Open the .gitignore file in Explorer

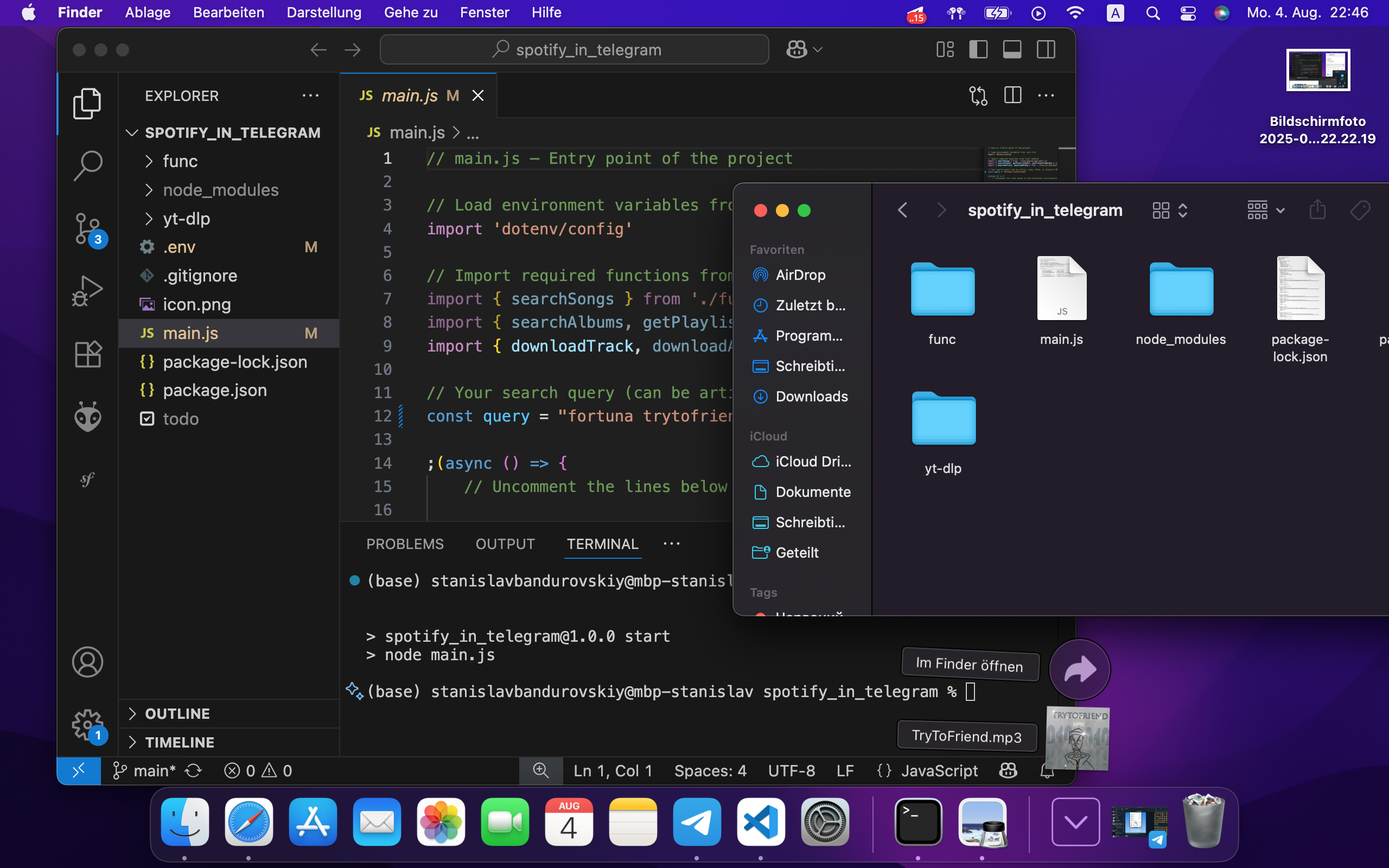[x=228, y=276]
